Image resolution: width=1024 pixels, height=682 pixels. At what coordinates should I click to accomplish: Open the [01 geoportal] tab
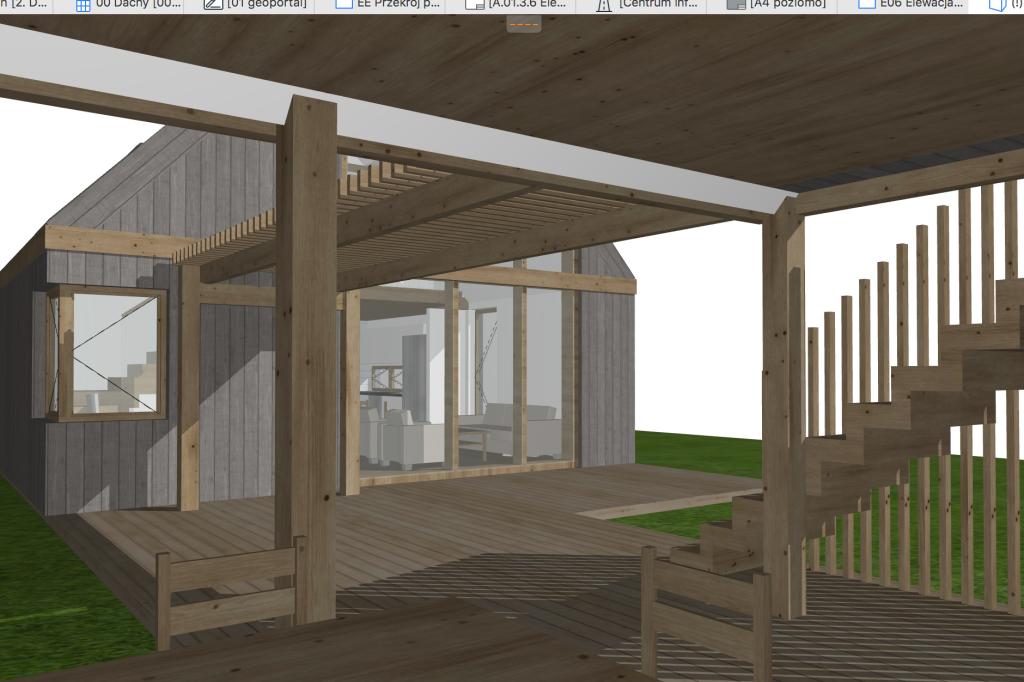click(x=266, y=5)
